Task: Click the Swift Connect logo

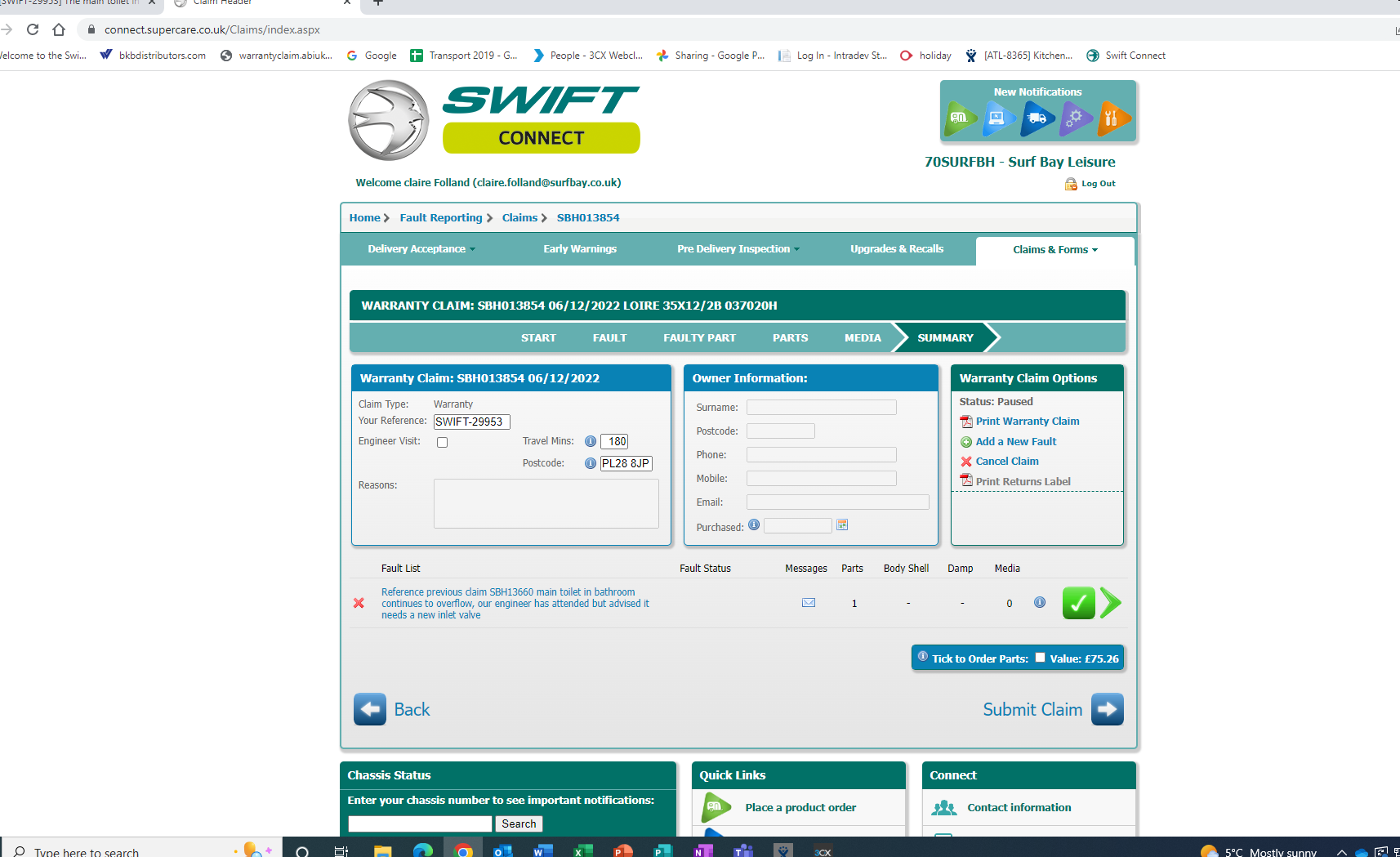Action: coord(494,120)
